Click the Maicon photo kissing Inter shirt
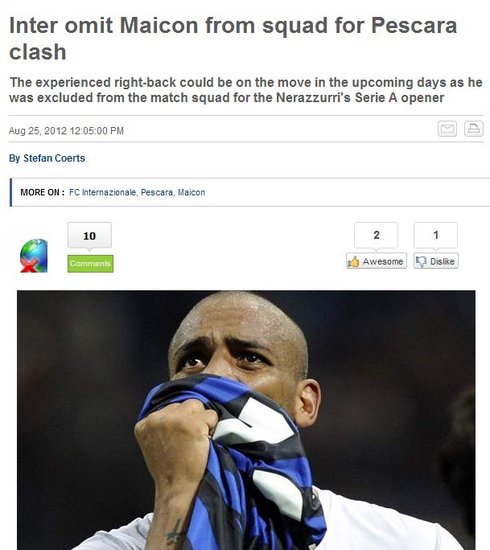The width and height of the screenshot is (490, 550). (x=246, y=420)
